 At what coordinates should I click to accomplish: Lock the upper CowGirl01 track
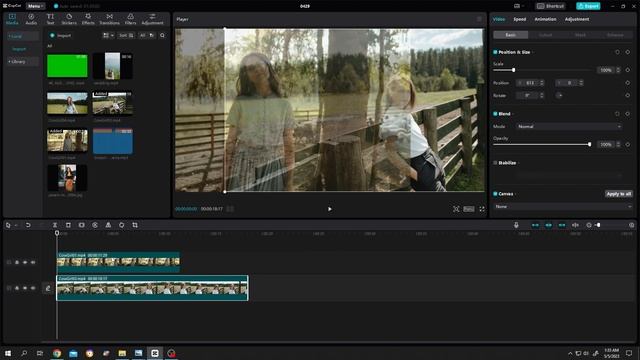(x=17, y=262)
